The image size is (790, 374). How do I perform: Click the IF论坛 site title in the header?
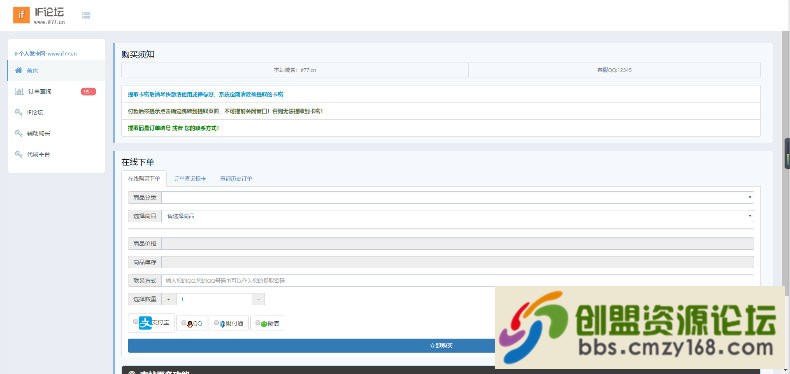(49, 13)
